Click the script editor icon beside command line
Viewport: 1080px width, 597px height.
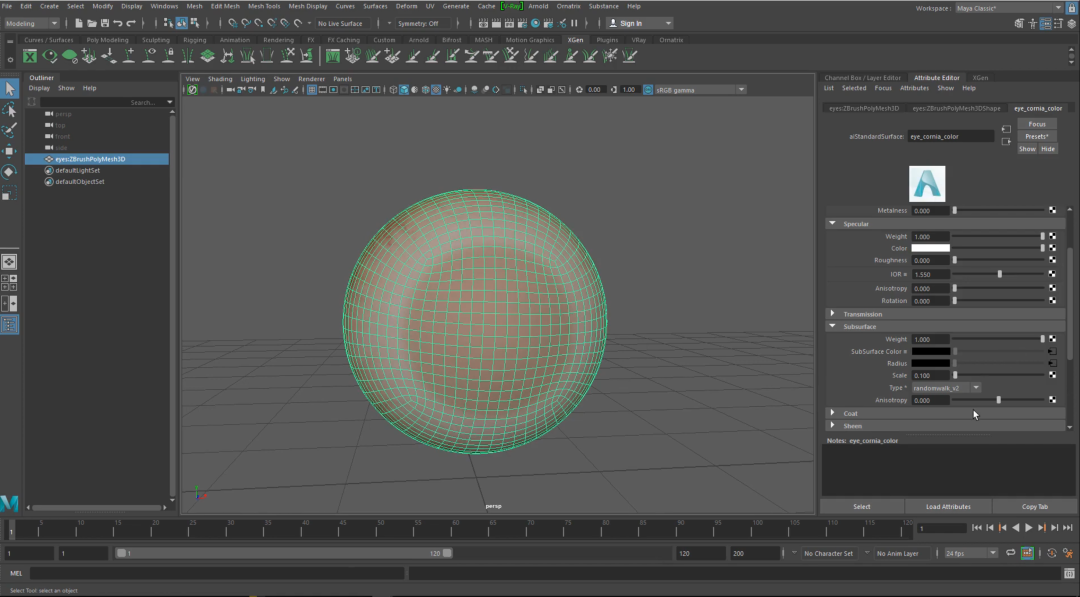[1068, 573]
